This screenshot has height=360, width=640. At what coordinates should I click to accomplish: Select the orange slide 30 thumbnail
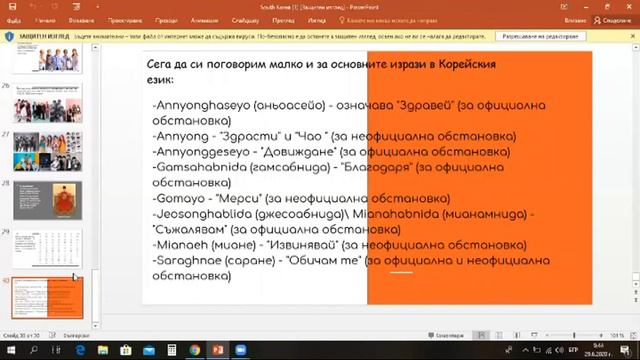47,298
